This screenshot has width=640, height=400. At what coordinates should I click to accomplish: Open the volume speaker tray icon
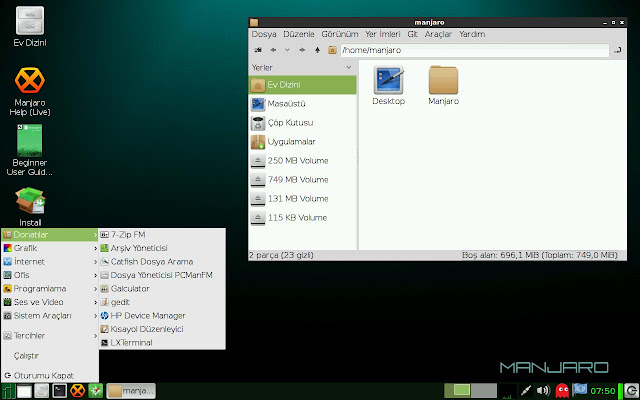pos(543,391)
